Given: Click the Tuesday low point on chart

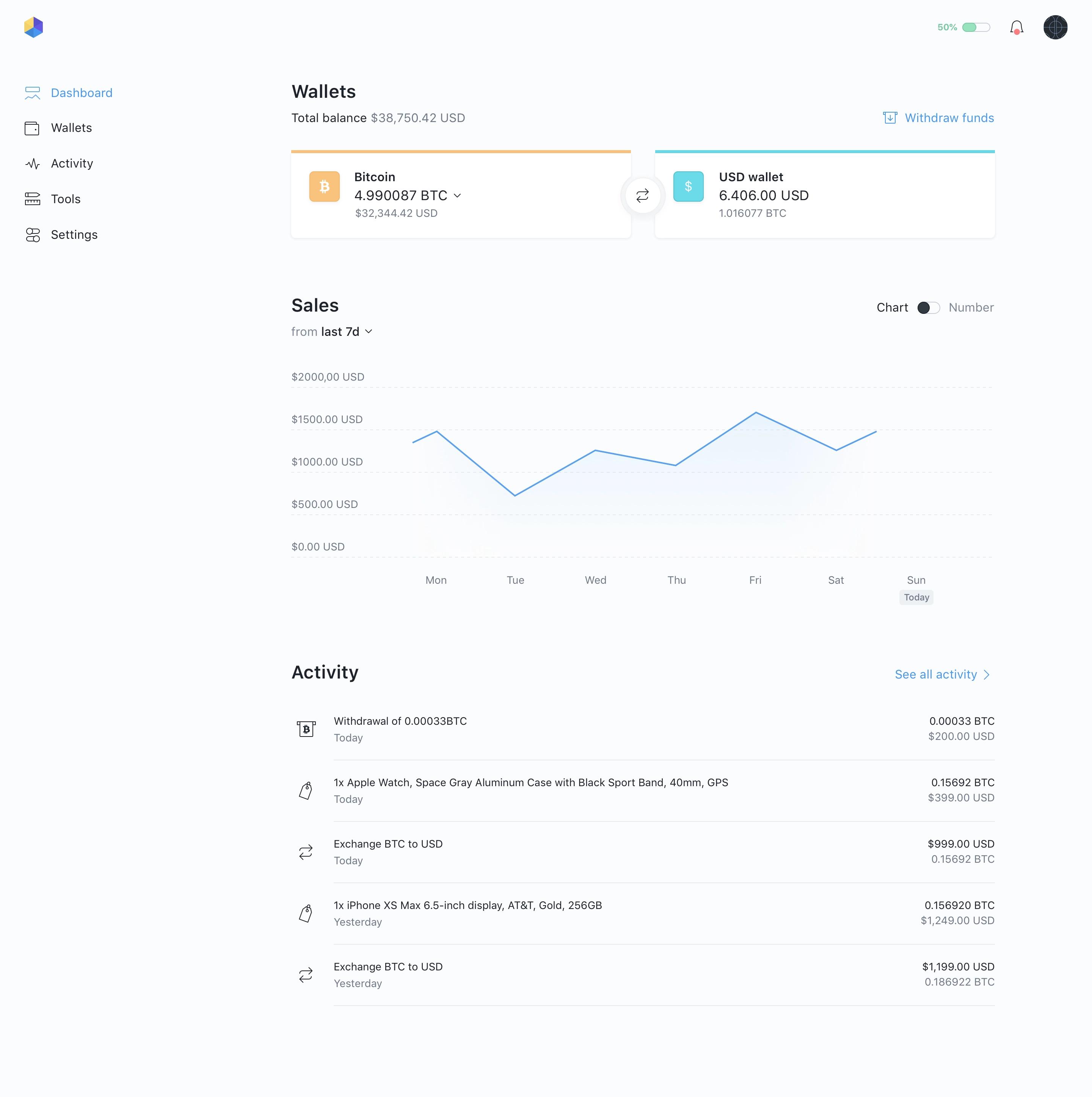Looking at the screenshot, I should pyautogui.click(x=515, y=495).
